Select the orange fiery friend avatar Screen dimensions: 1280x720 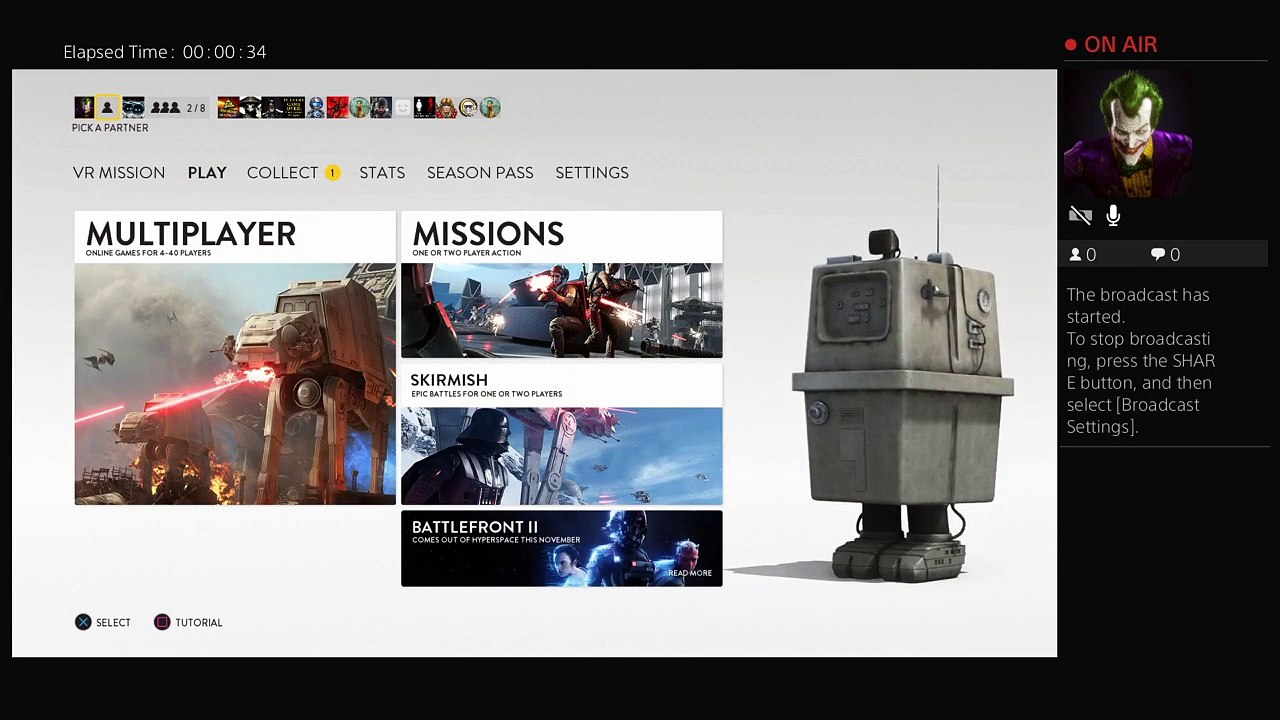coord(228,107)
